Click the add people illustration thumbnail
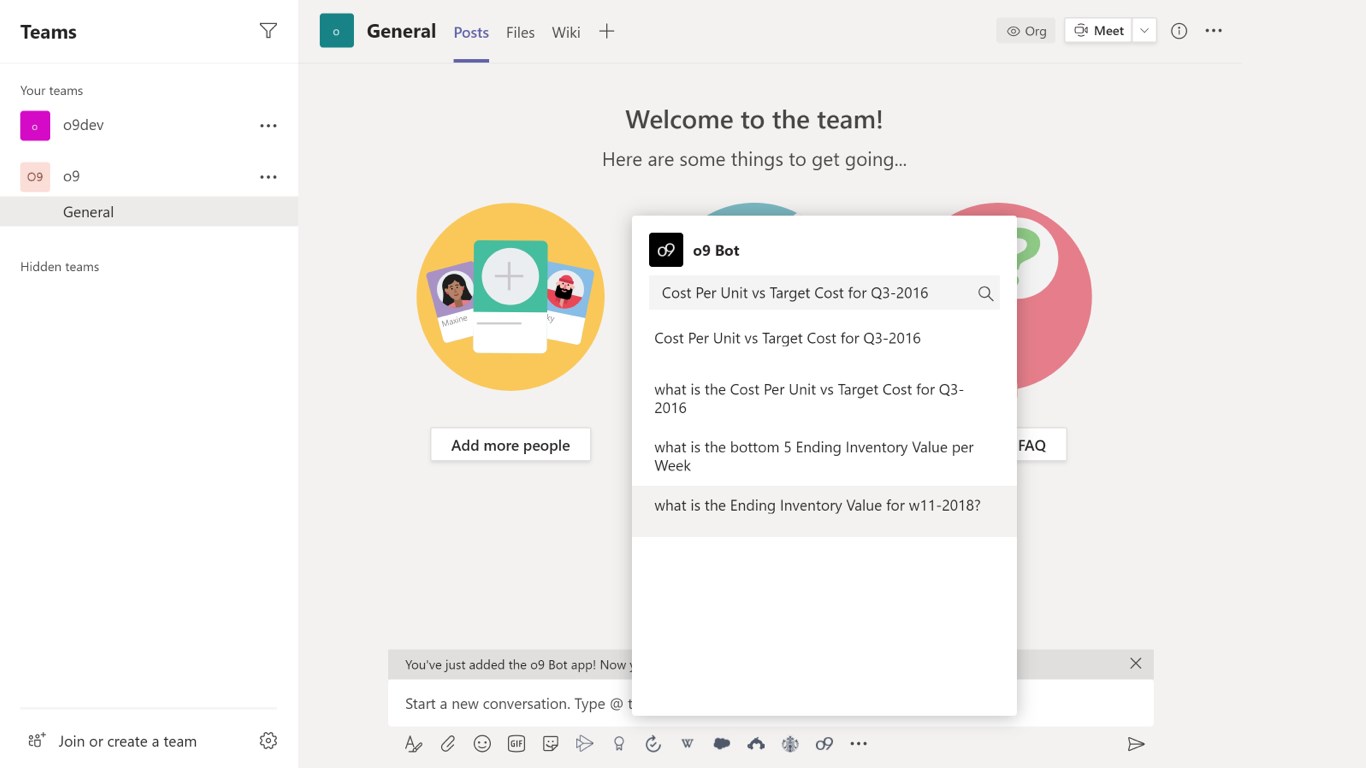This screenshot has height=768, width=1366. (510, 297)
